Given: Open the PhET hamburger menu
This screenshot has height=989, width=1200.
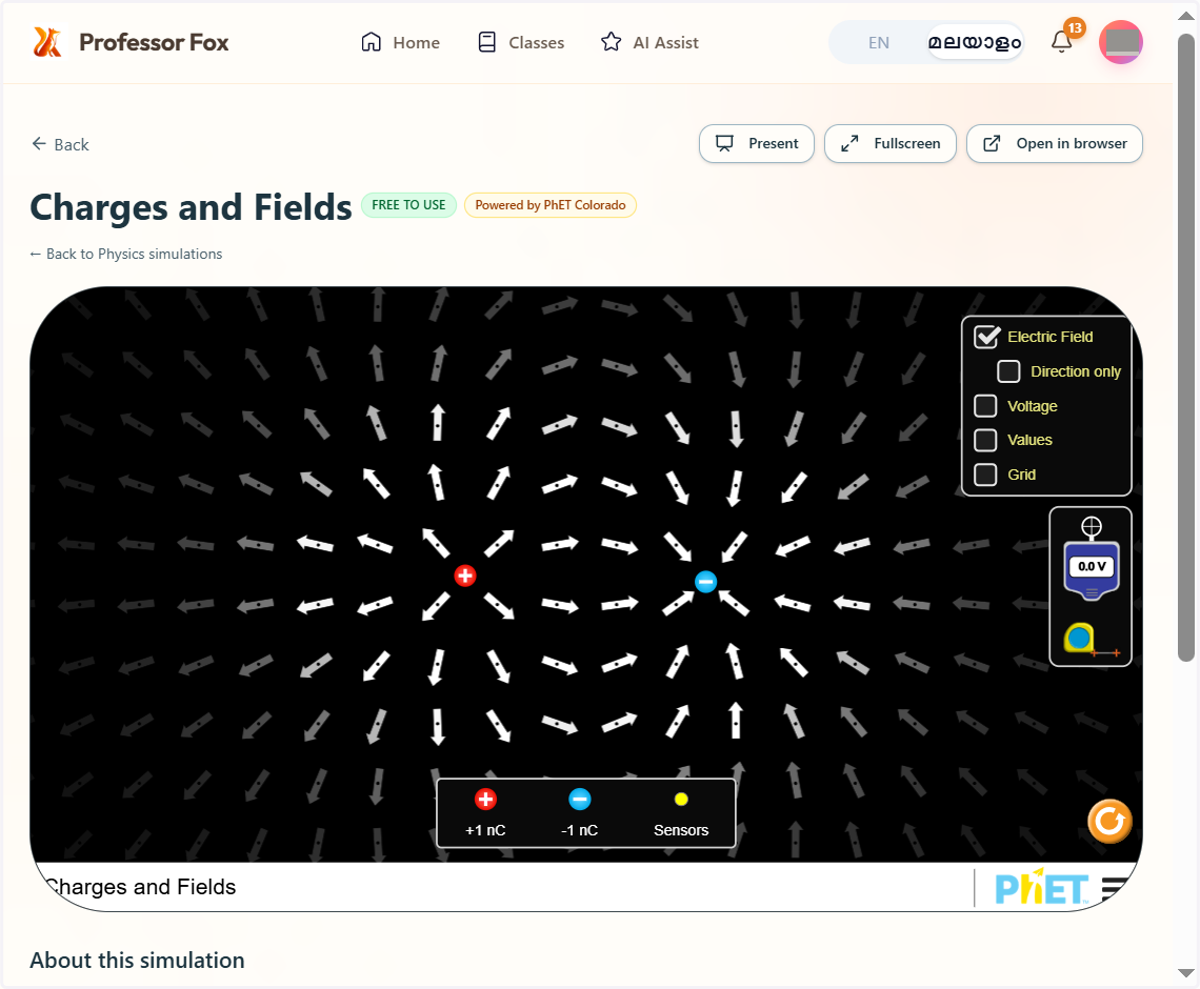Looking at the screenshot, I should click(1114, 888).
